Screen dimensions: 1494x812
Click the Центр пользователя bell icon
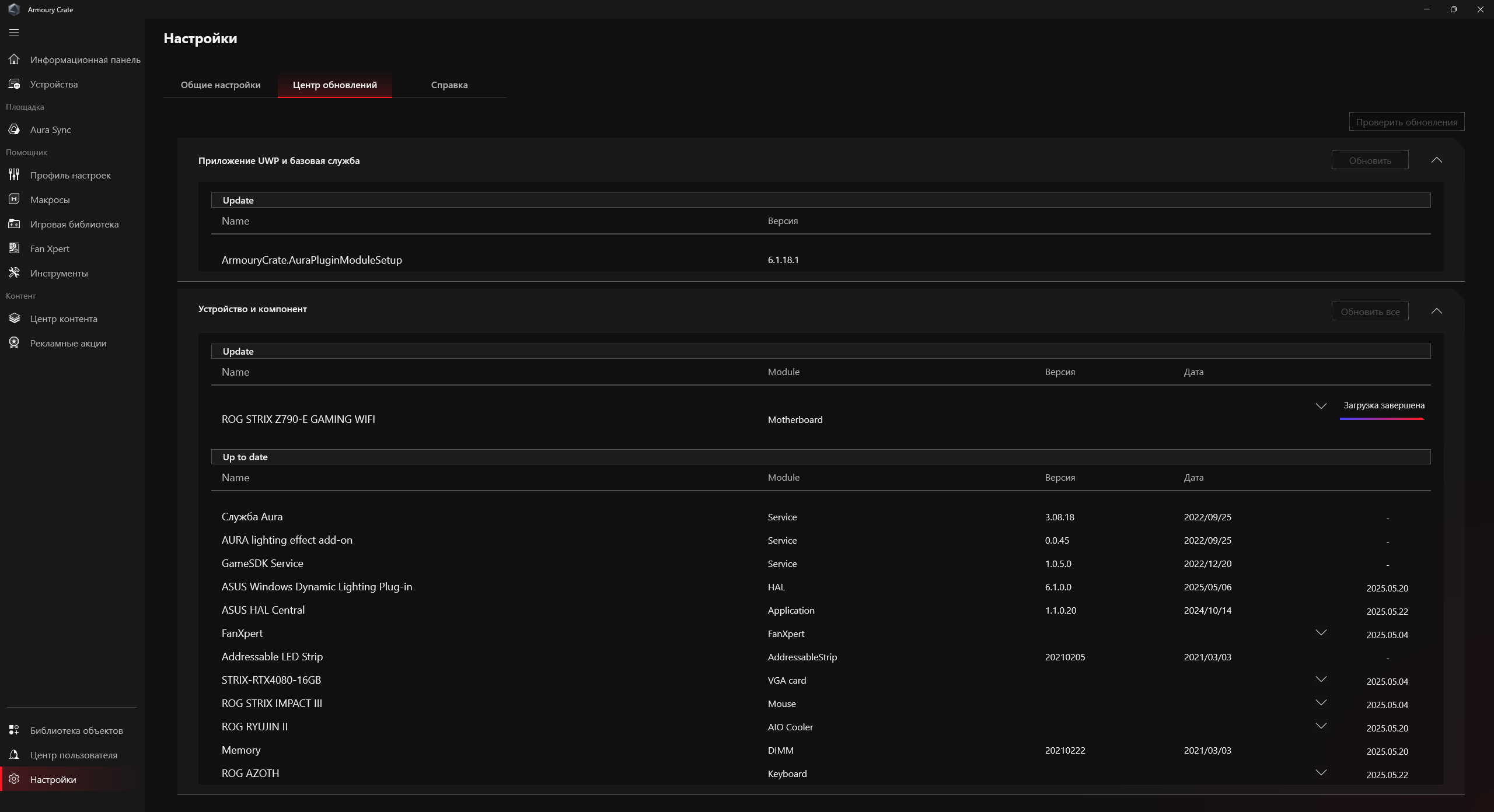point(14,755)
